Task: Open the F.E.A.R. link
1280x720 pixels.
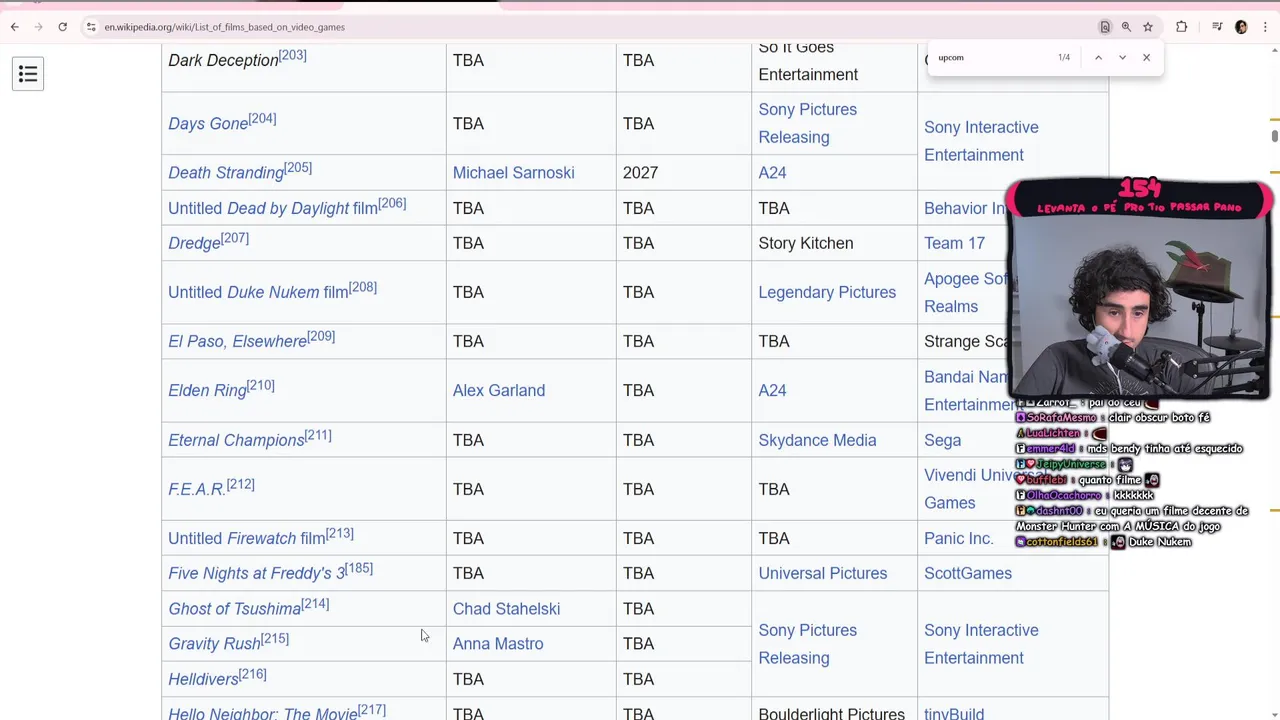Action: [x=197, y=490]
